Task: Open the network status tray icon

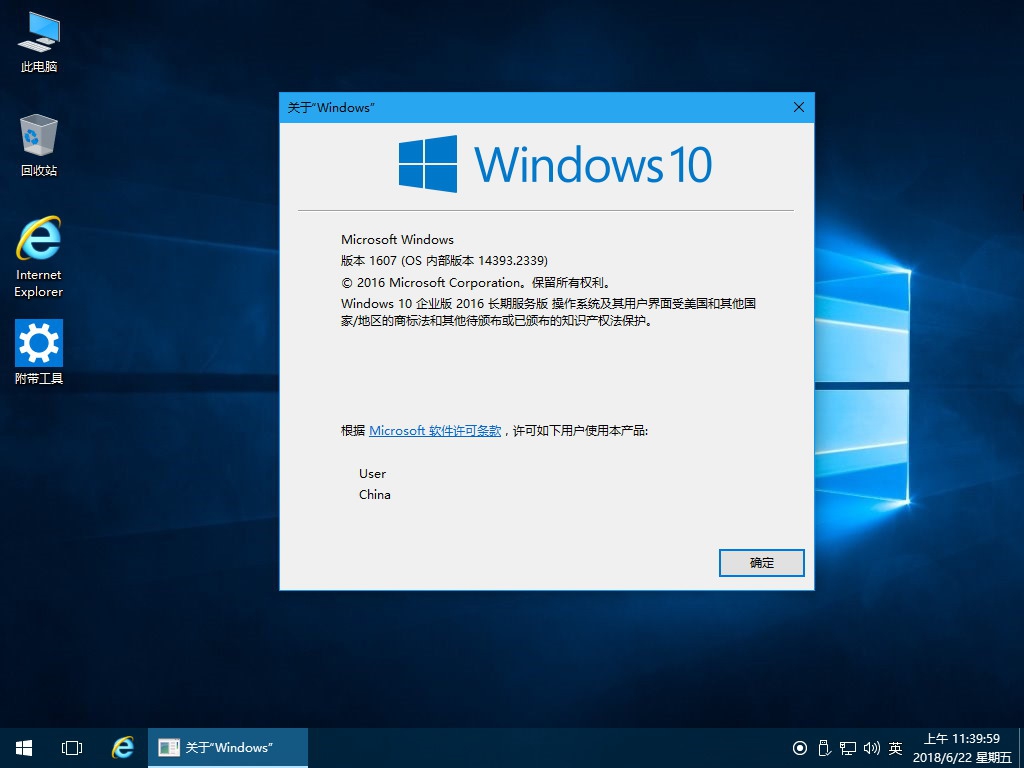Action: click(x=848, y=748)
